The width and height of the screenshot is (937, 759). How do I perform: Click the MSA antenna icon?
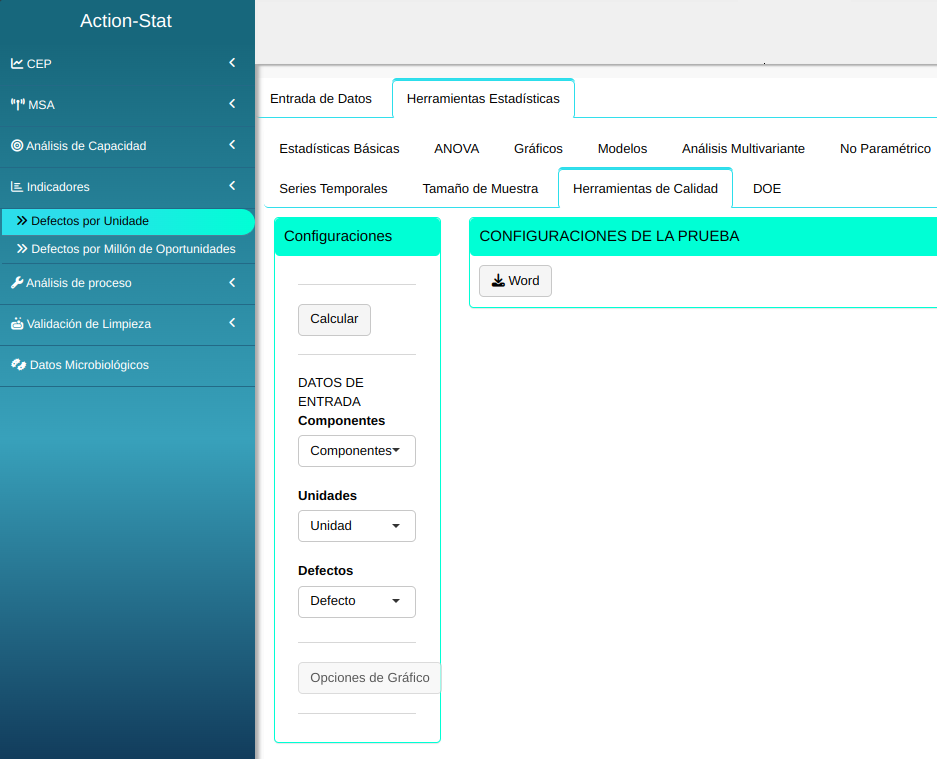17,105
